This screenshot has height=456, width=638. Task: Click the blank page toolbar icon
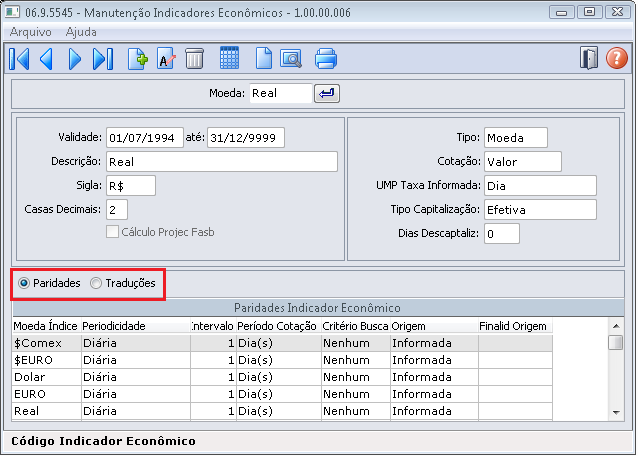(x=264, y=59)
